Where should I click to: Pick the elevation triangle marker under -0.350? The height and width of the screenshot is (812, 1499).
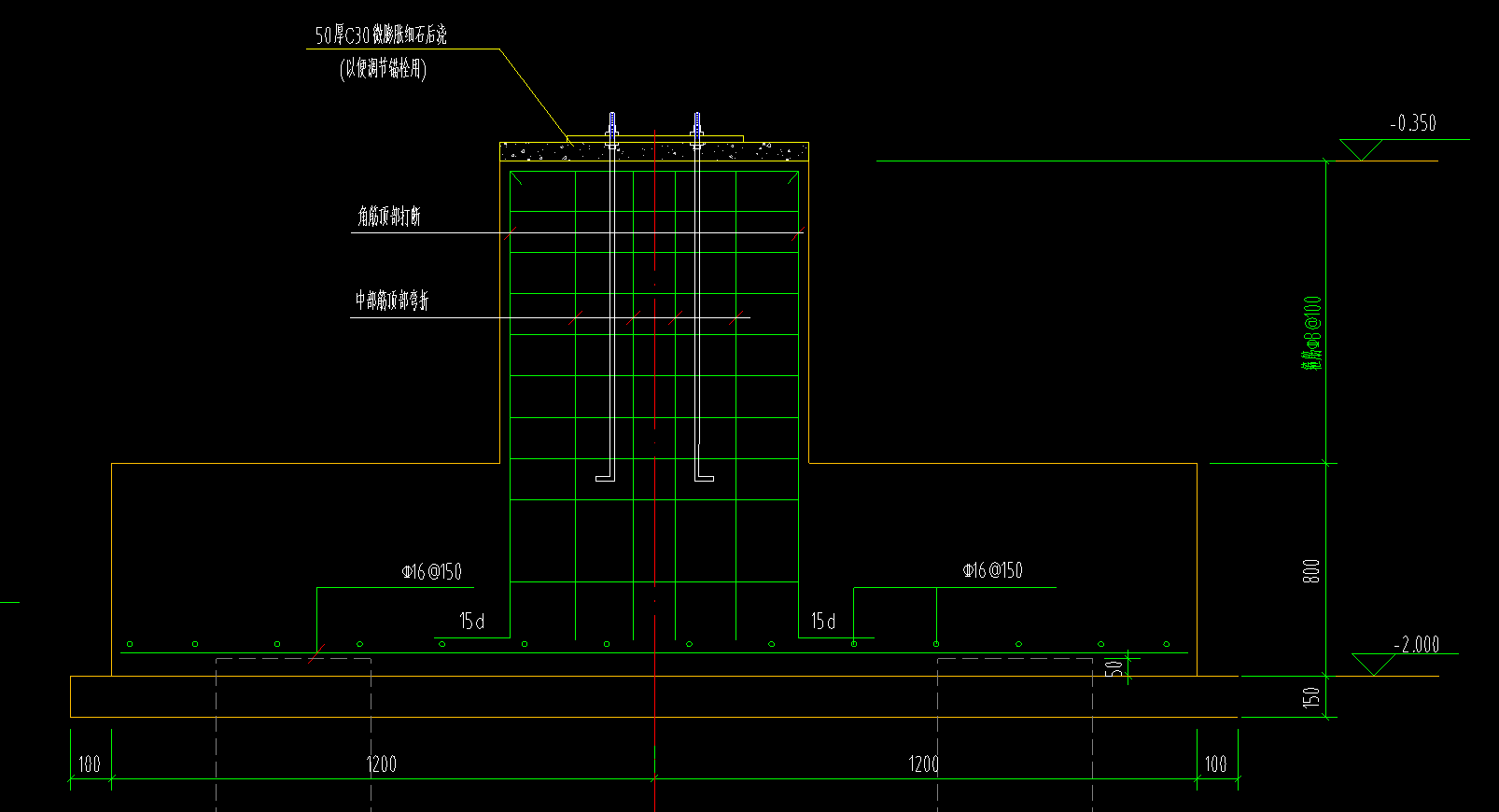tap(1361, 150)
